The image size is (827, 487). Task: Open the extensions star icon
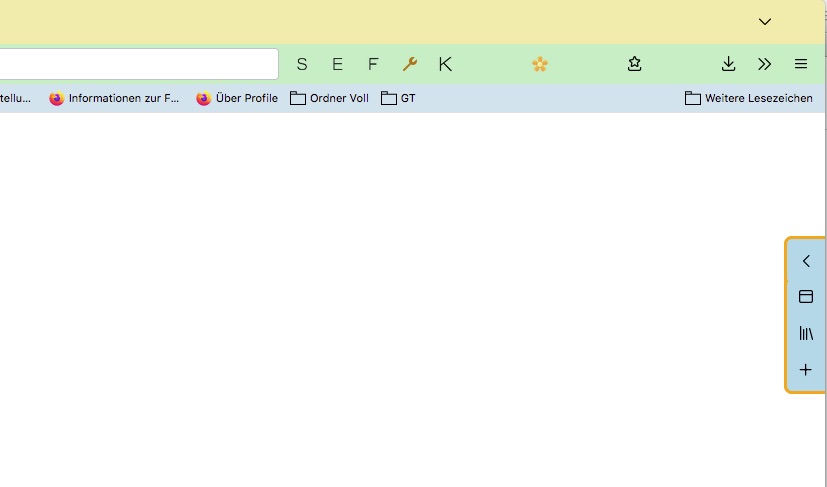click(634, 64)
